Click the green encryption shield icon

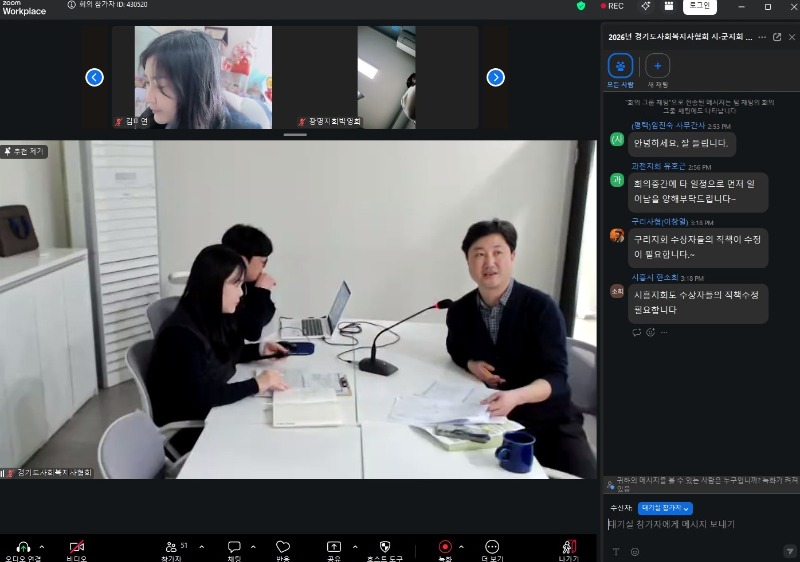point(581,6)
